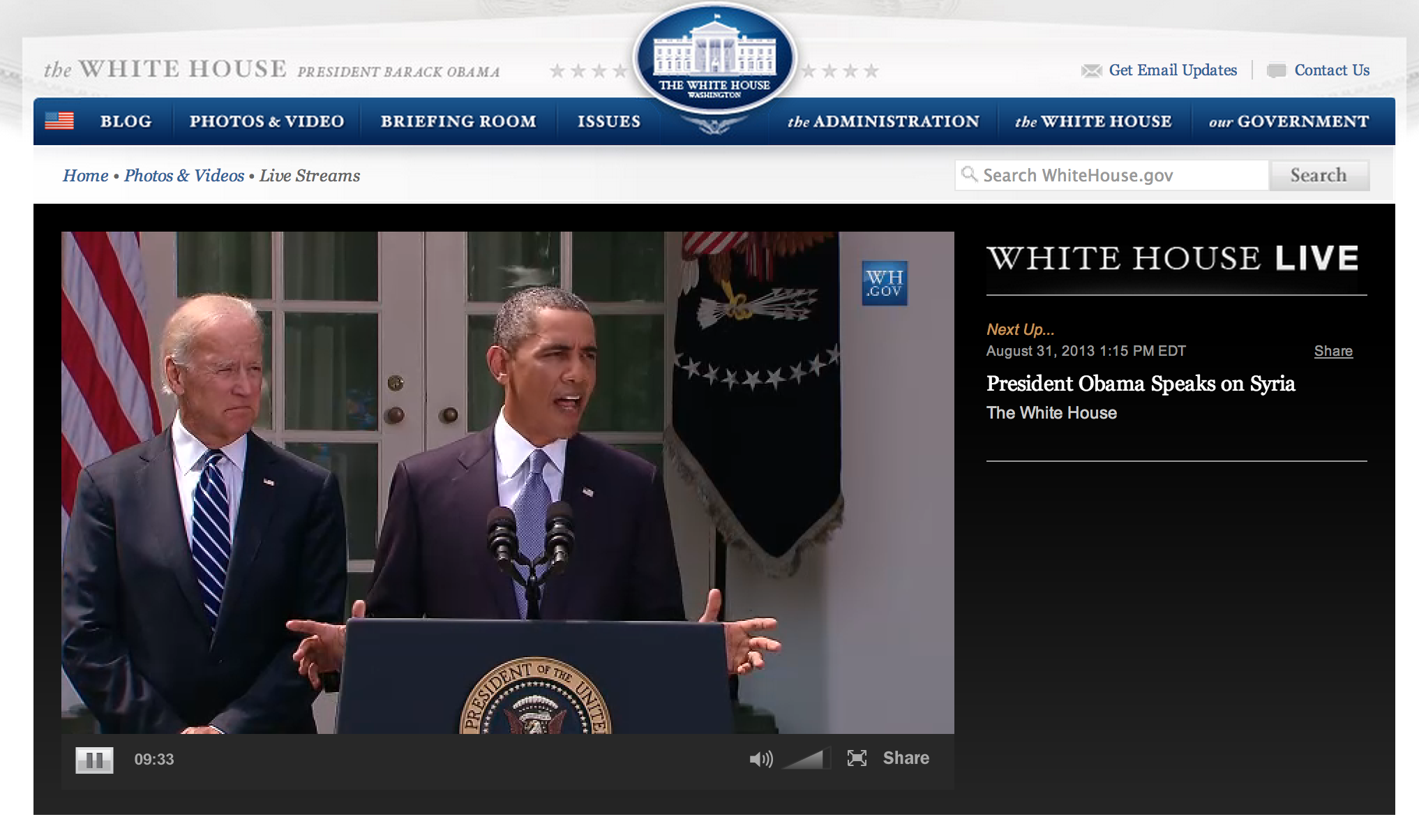The image size is (1419, 840).
Task: Click the 09:33 elapsed time display
Action: [x=154, y=760]
